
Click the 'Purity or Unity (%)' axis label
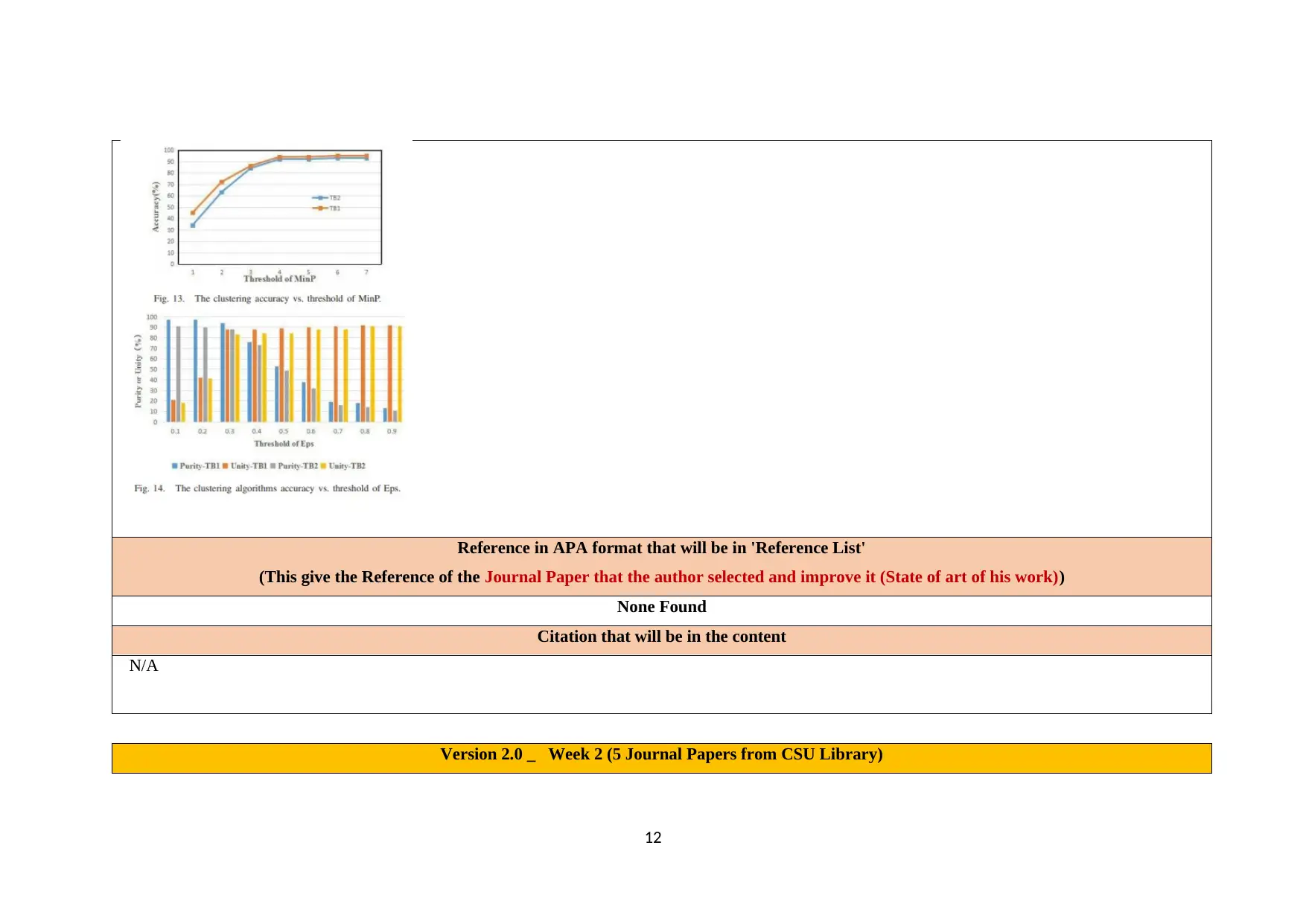tap(138, 371)
